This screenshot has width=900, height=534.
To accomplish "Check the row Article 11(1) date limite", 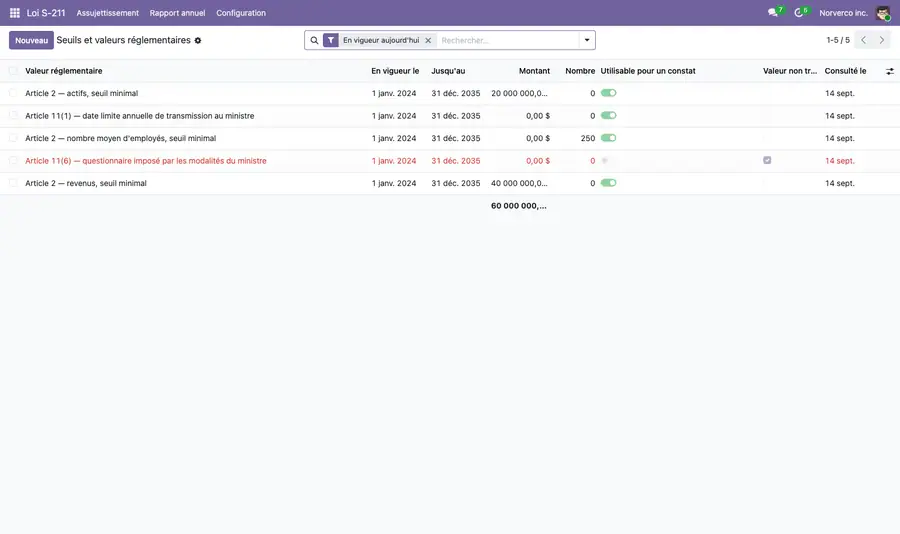I will [13, 115].
